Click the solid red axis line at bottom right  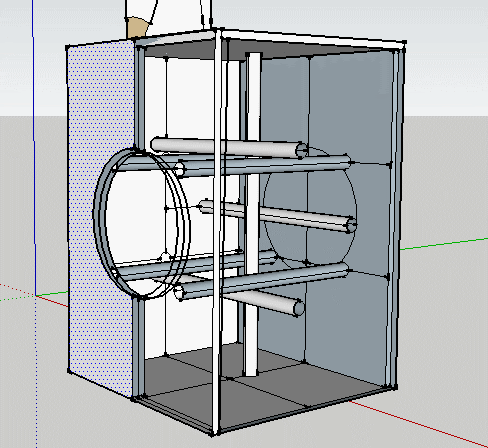coord(417,423)
